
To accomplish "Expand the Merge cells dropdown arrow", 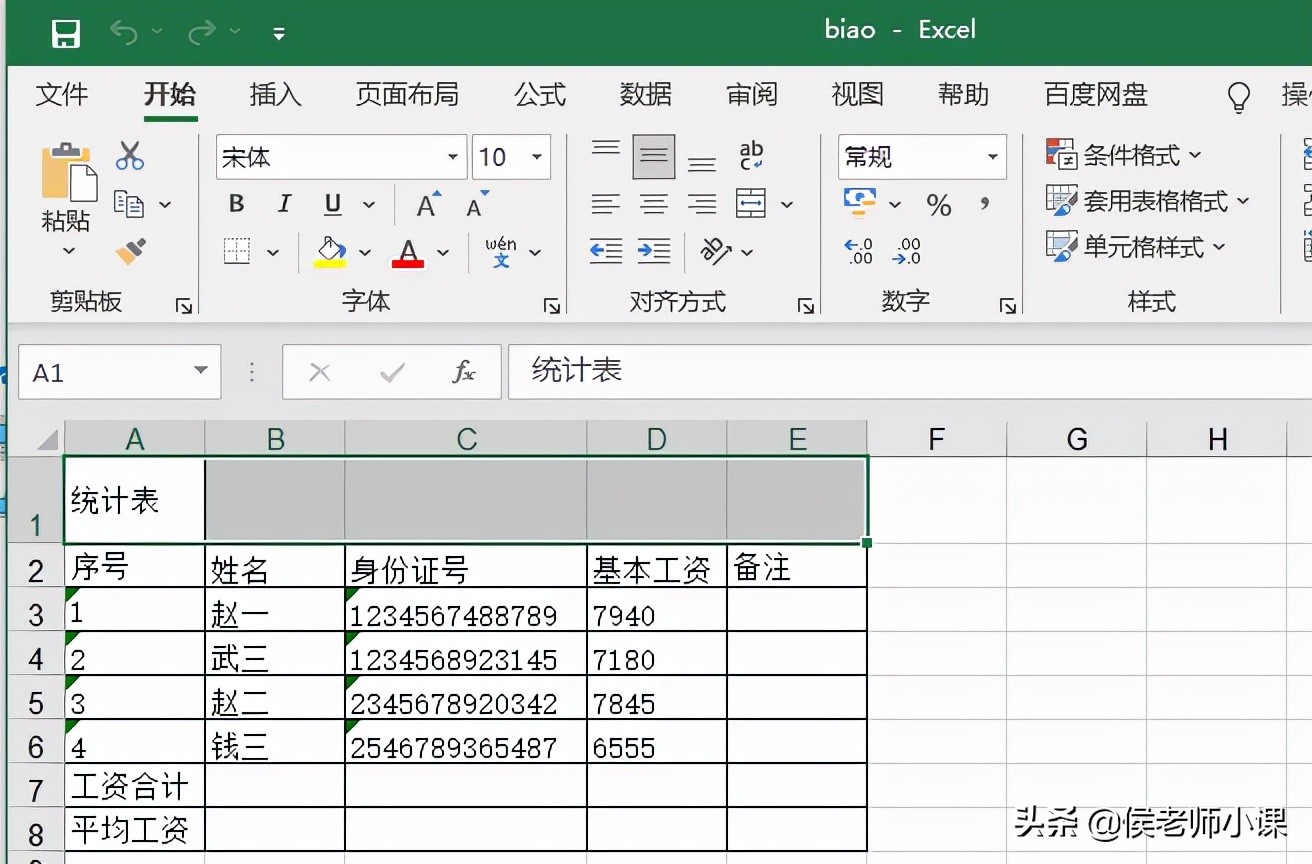I will pos(787,204).
